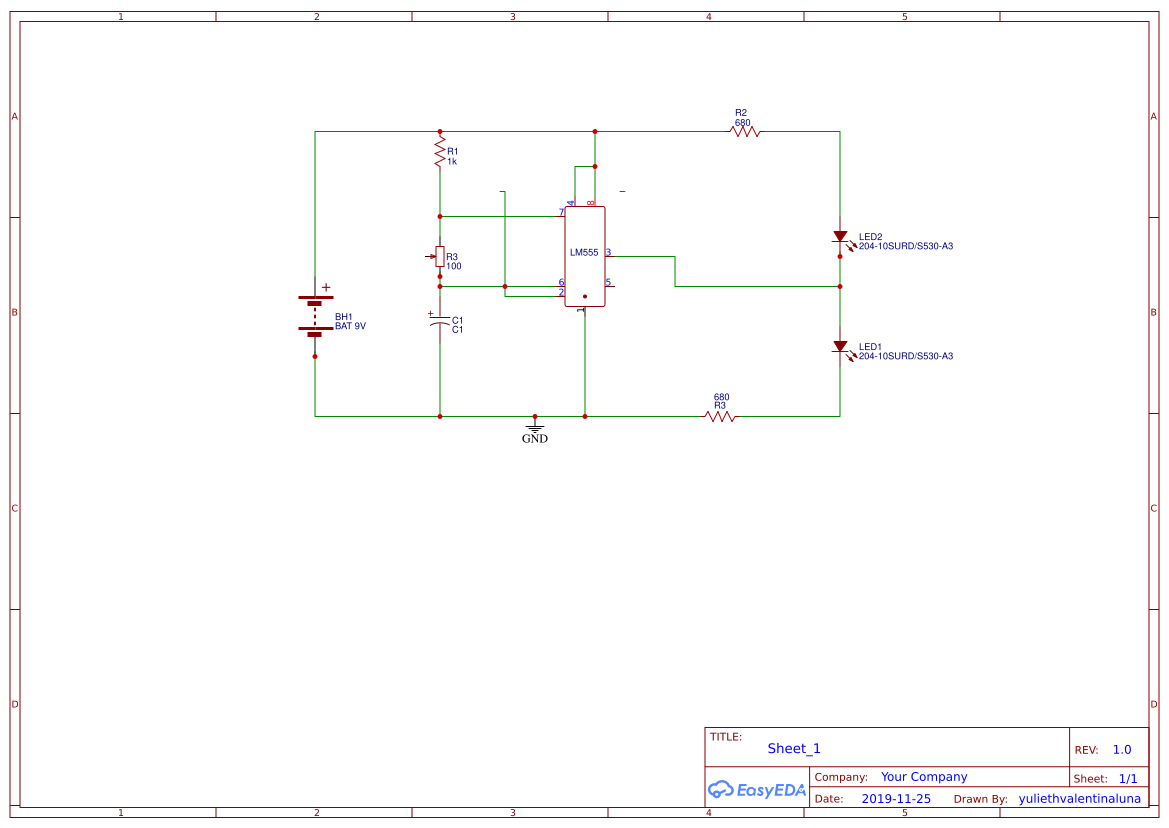
Task: Select the date 2019-11-25 text
Action: coord(897,798)
